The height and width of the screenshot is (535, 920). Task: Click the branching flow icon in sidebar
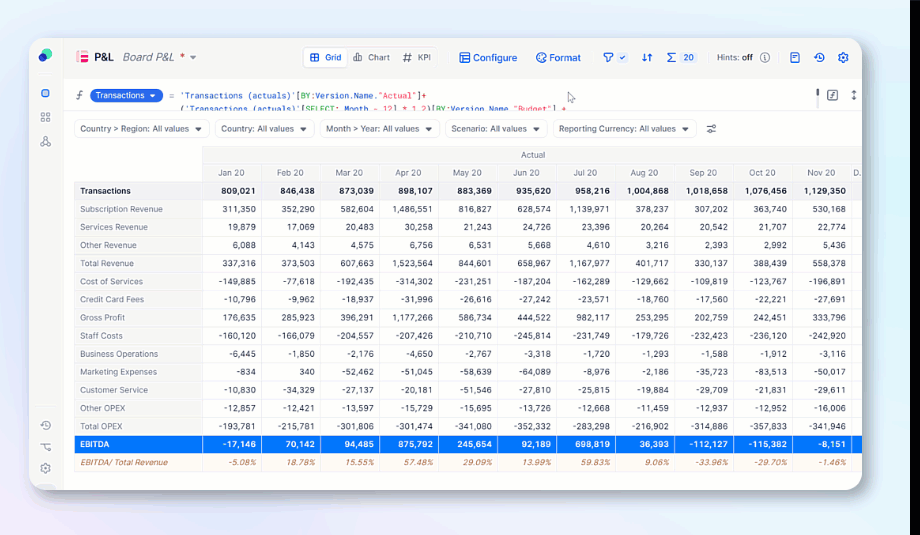45,447
